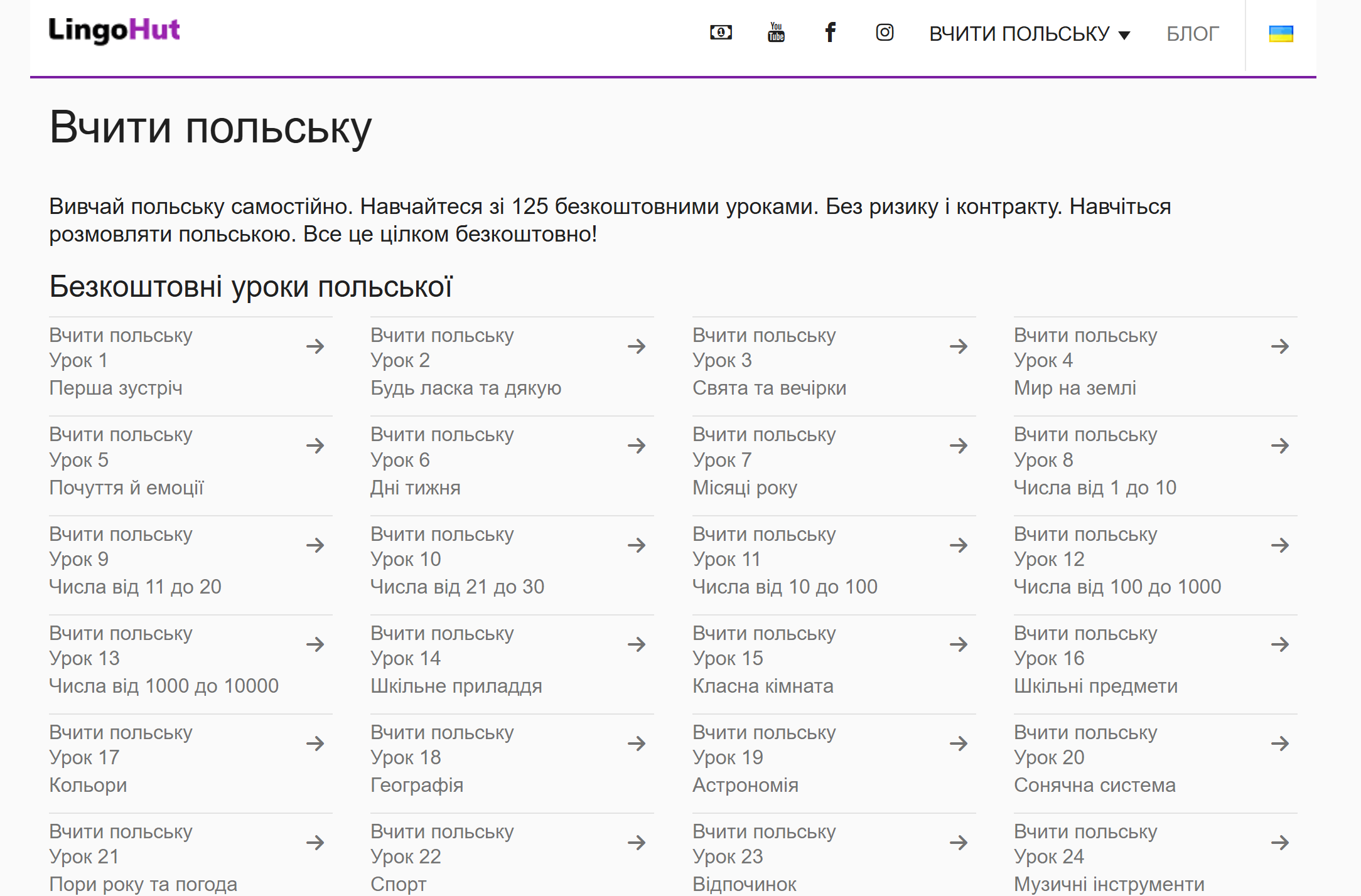Open the YouTube icon link

tap(776, 33)
